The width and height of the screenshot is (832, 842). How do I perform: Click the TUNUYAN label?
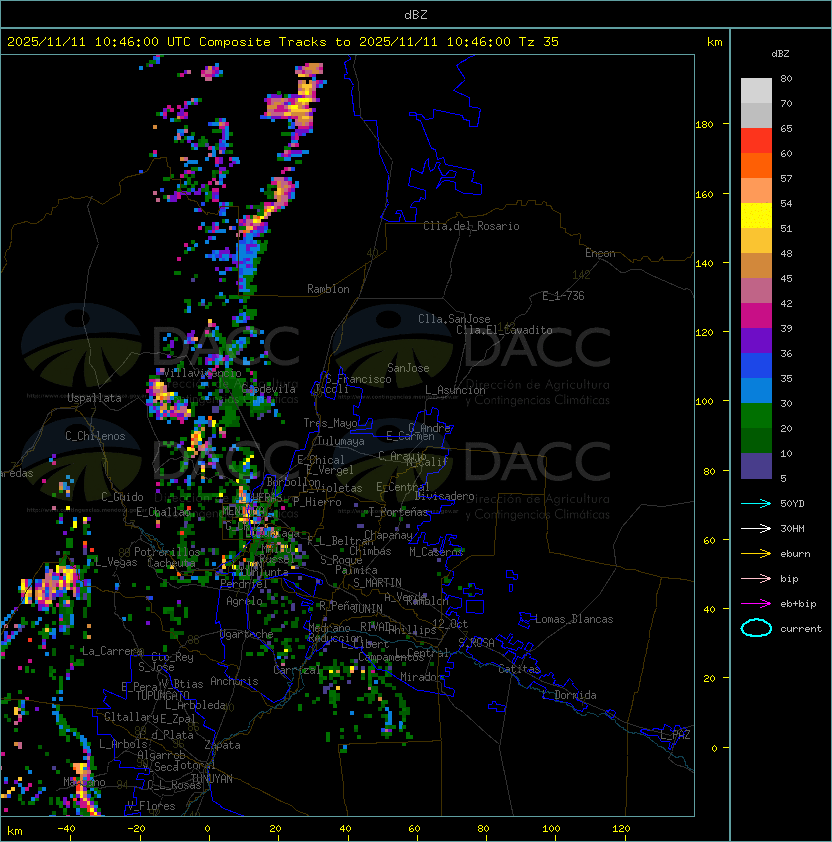(211, 779)
